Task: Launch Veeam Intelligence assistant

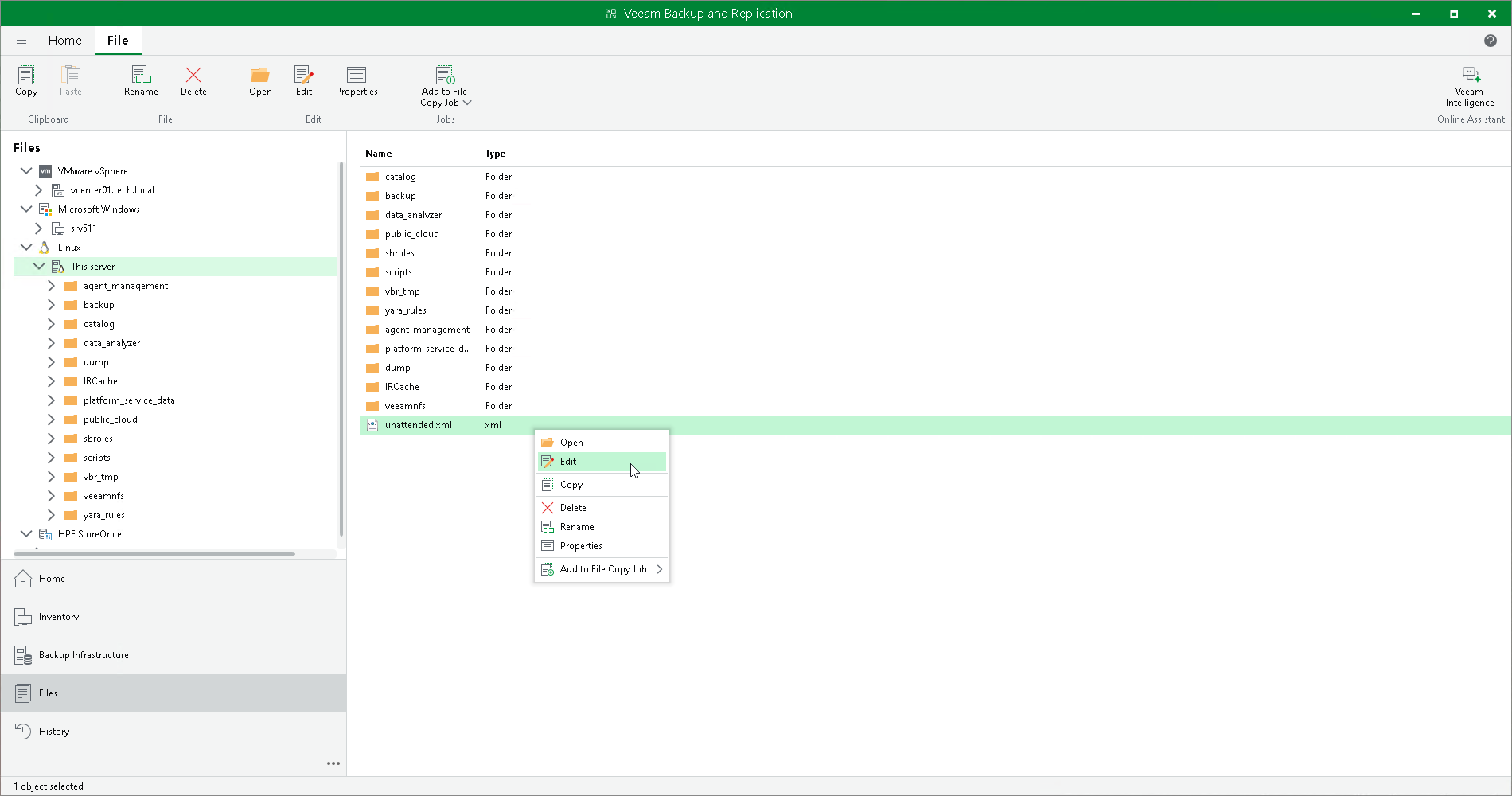Action: [x=1470, y=86]
